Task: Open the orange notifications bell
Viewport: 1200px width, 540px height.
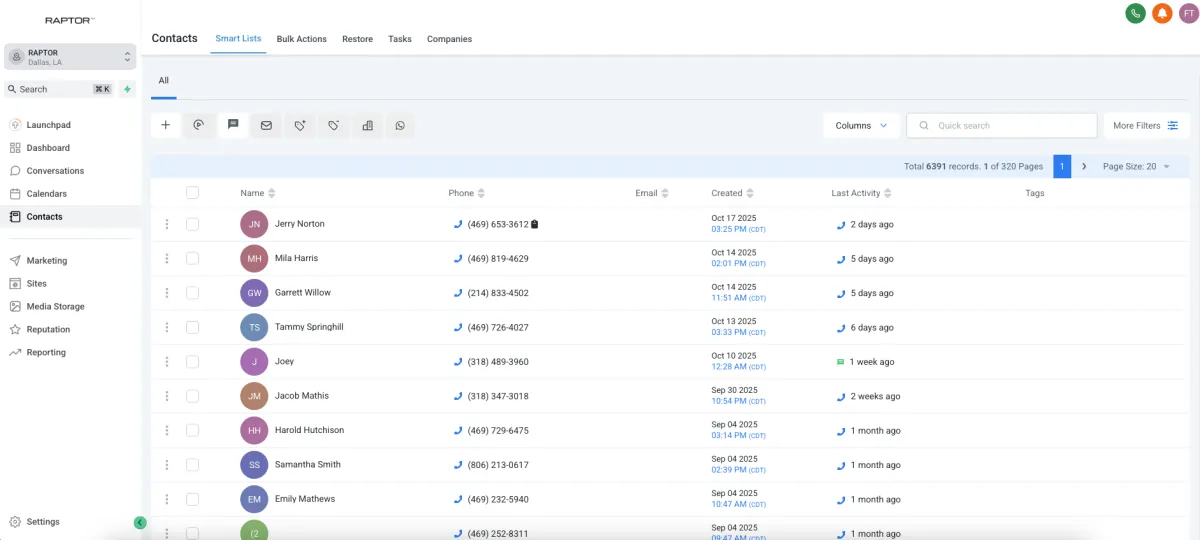Action: 1162,13
